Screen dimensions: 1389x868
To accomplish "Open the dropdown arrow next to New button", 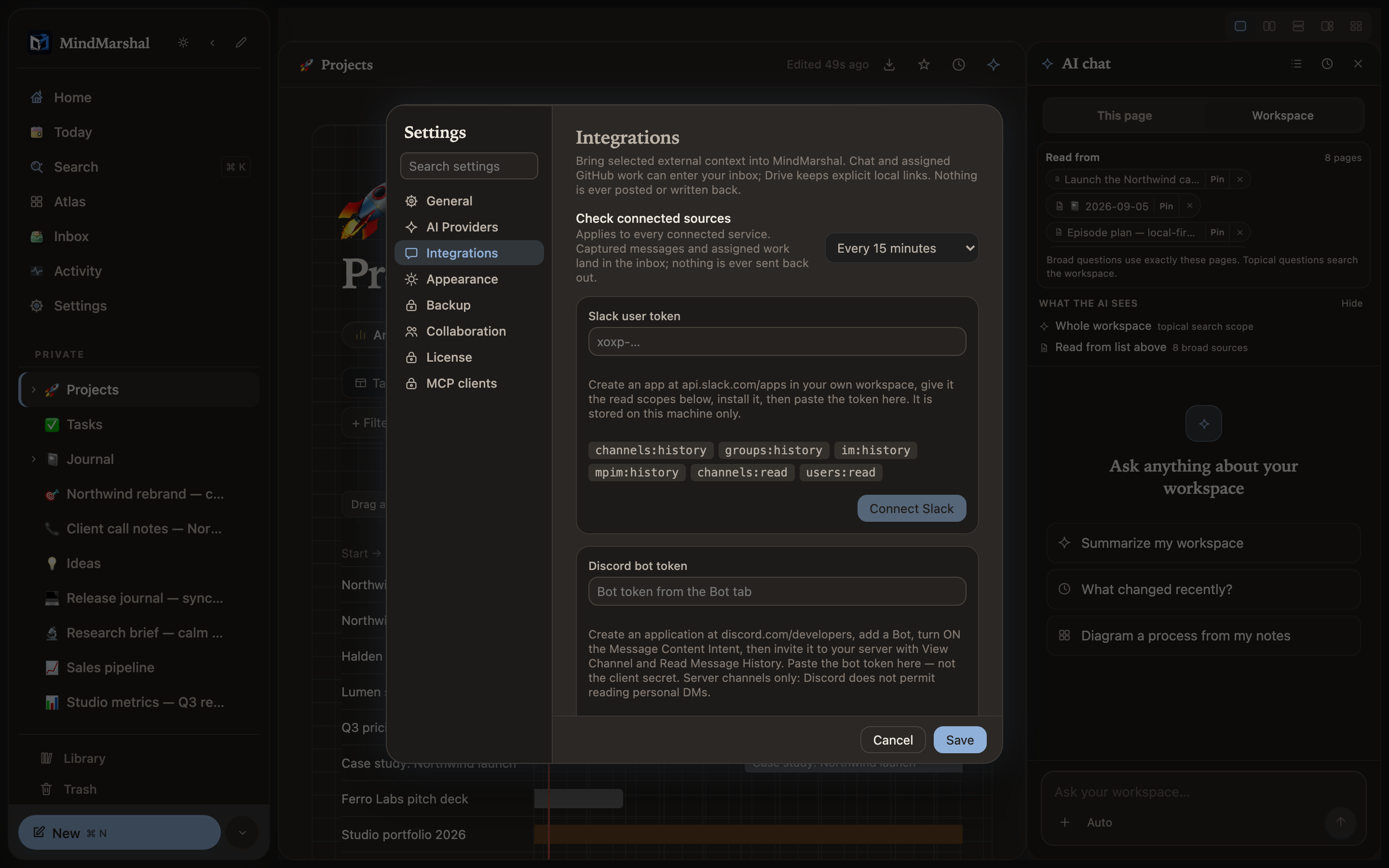I will 242,832.
